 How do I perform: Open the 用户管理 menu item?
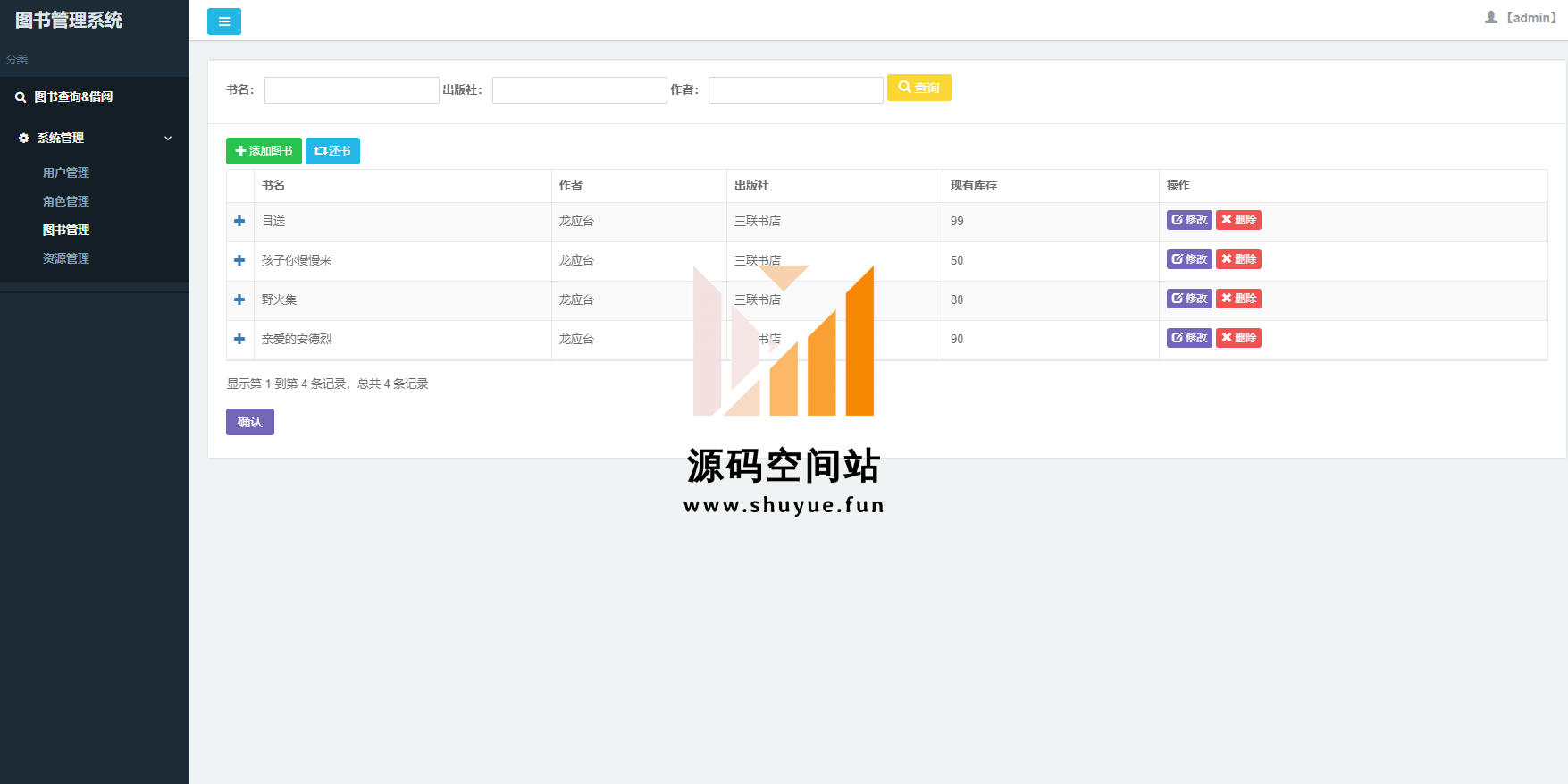(x=66, y=173)
